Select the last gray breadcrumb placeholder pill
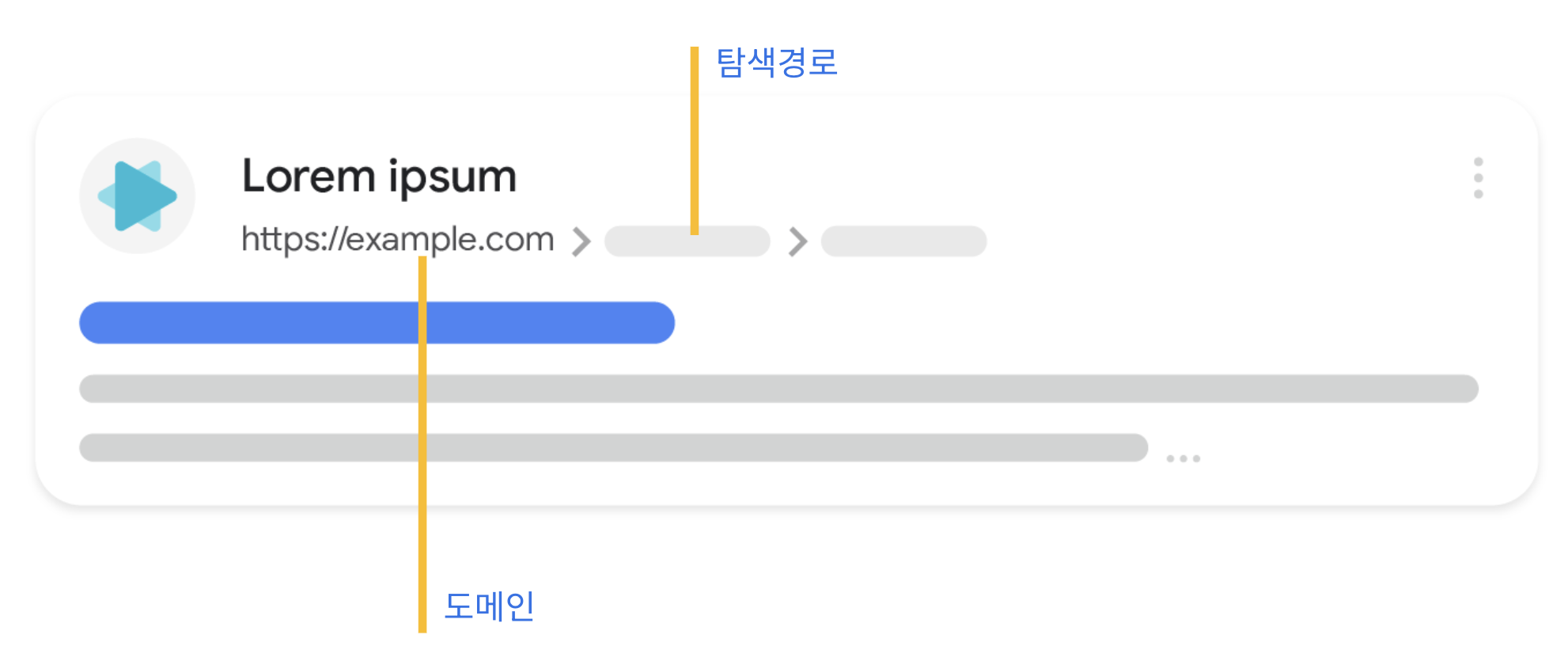 click(904, 241)
